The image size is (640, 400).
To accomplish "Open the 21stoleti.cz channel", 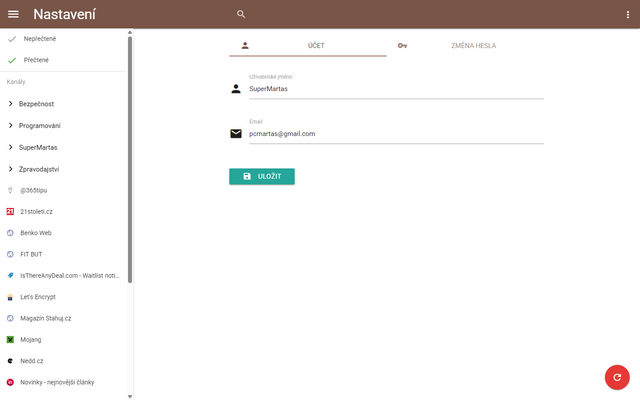I will [x=64, y=211].
